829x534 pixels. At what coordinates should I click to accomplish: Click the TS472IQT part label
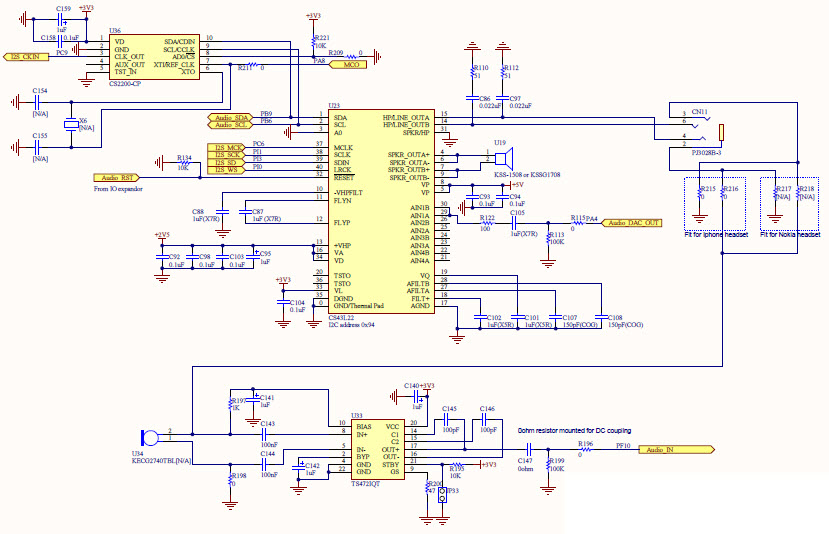coord(366,483)
